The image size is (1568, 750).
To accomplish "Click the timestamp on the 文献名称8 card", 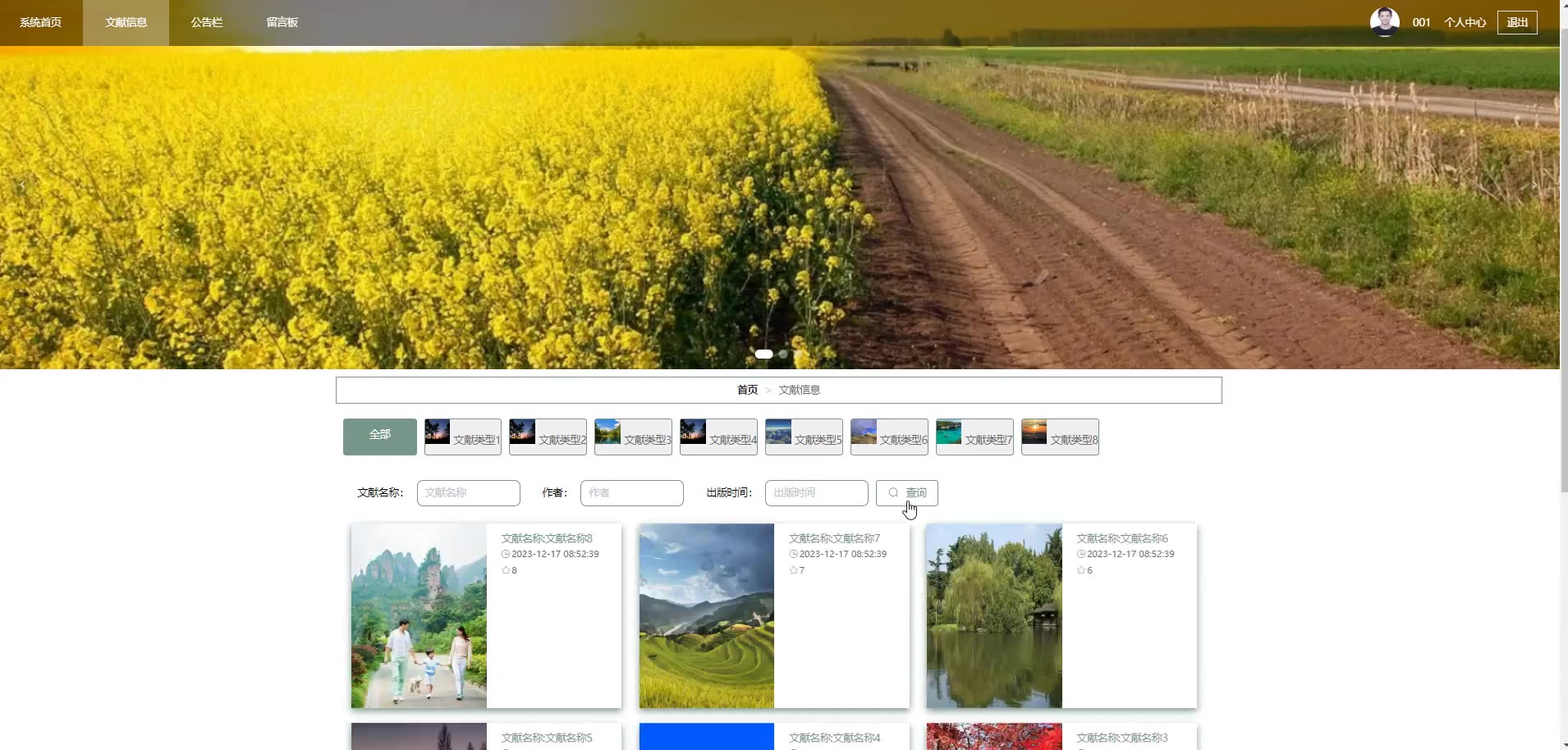I will point(555,554).
